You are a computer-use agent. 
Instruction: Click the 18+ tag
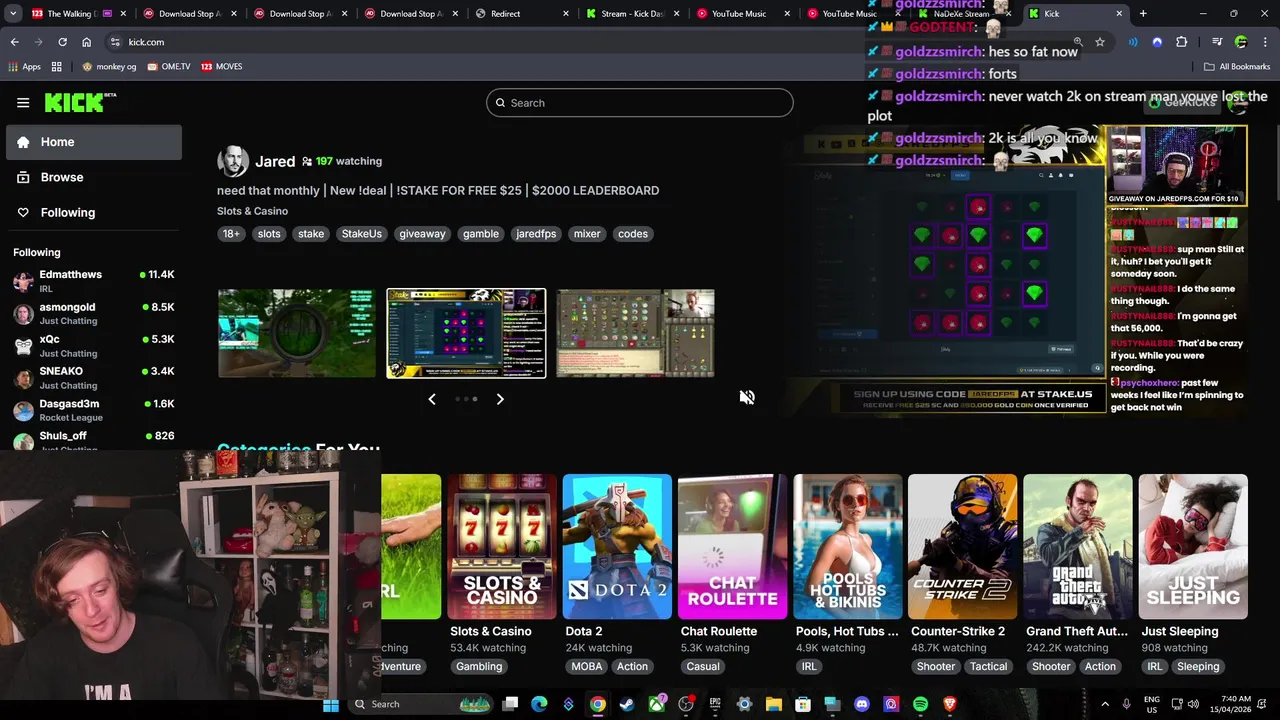[231, 234]
